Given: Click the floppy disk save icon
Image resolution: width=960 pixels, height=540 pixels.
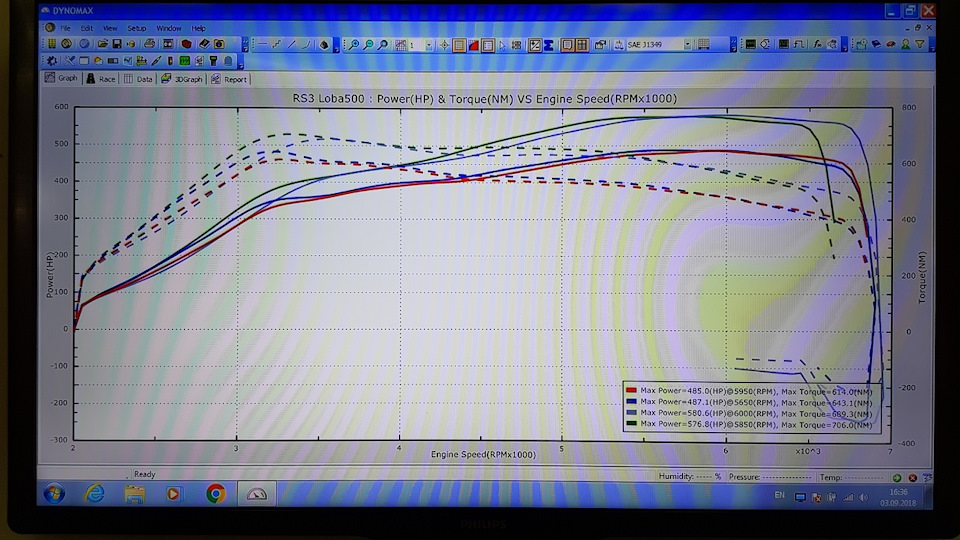Looking at the screenshot, I should click(117, 43).
